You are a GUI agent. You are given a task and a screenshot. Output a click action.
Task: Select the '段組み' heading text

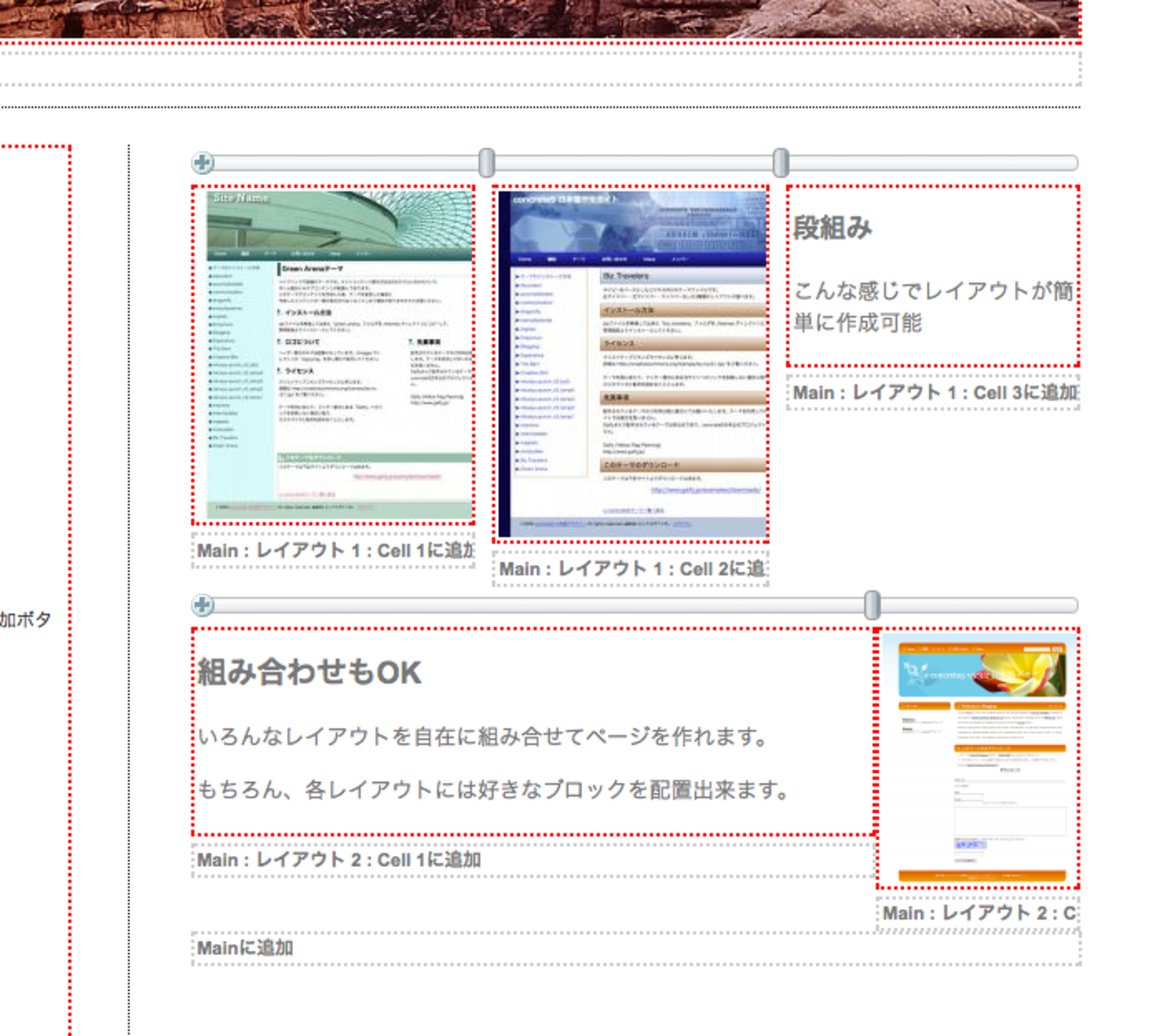coord(832,228)
